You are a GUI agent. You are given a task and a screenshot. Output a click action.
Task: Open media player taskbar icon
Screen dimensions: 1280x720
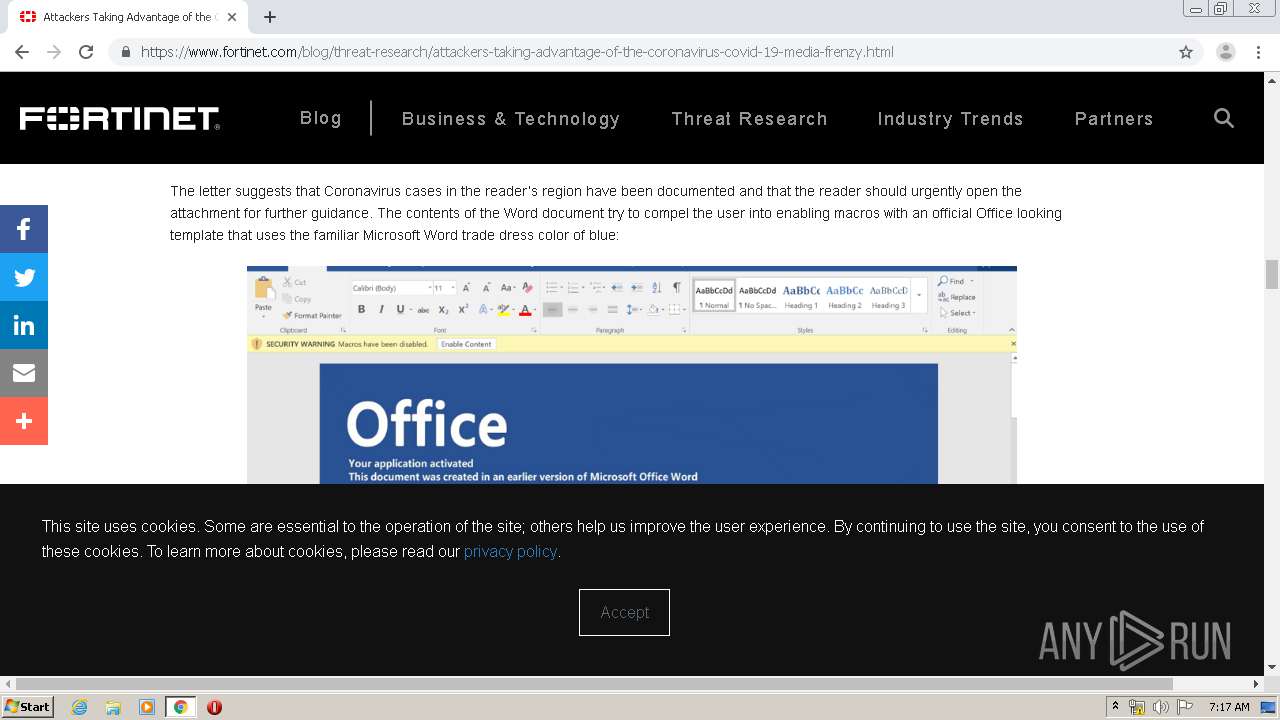point(147,707)
